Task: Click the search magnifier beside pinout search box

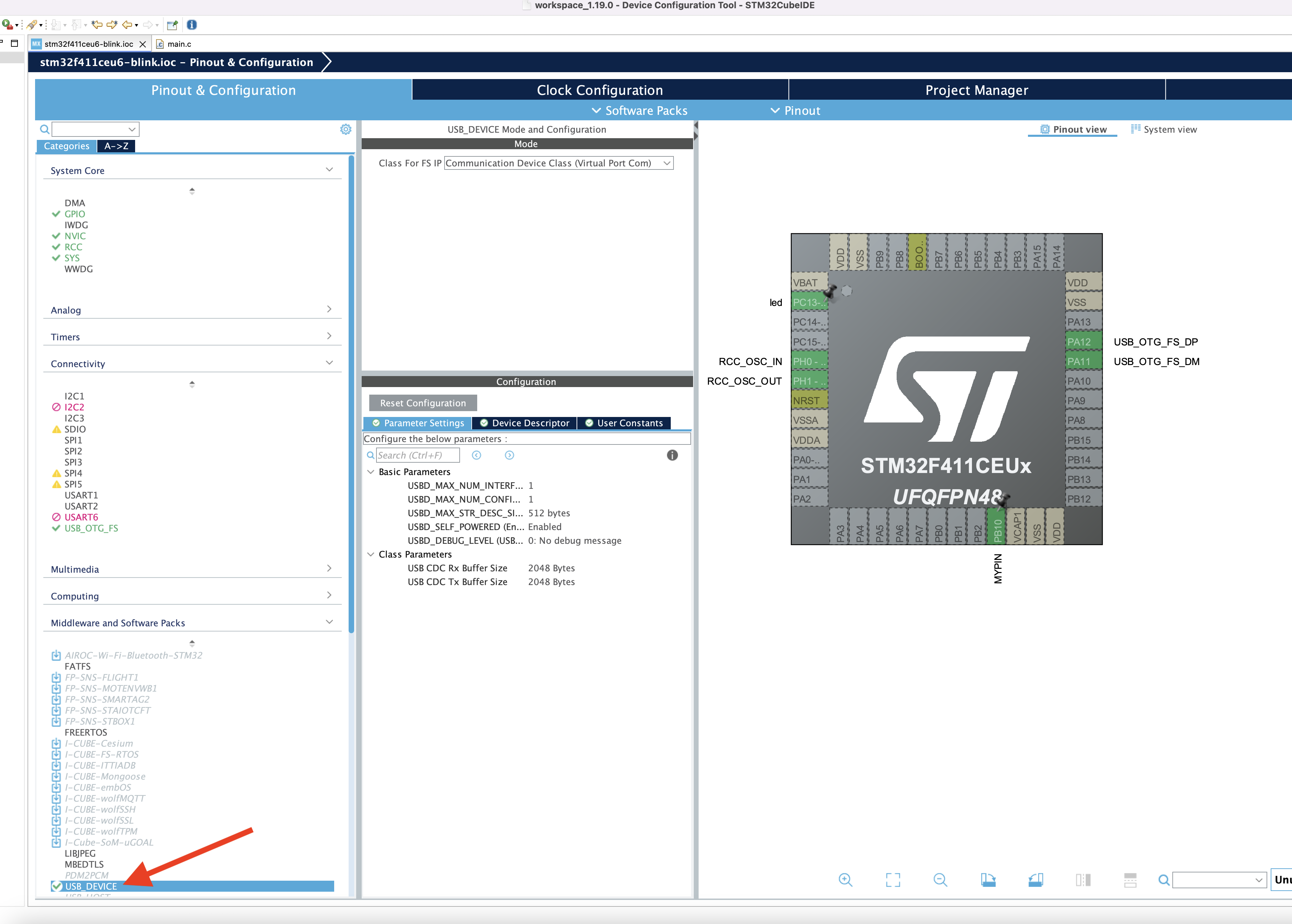Action: [1164, 880]
